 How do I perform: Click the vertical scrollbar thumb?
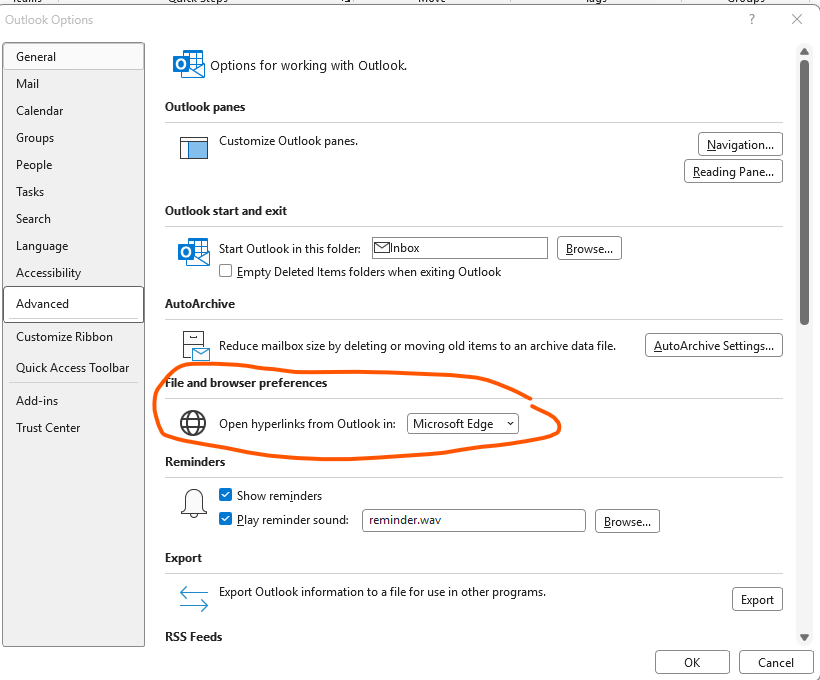click(804, 192)
